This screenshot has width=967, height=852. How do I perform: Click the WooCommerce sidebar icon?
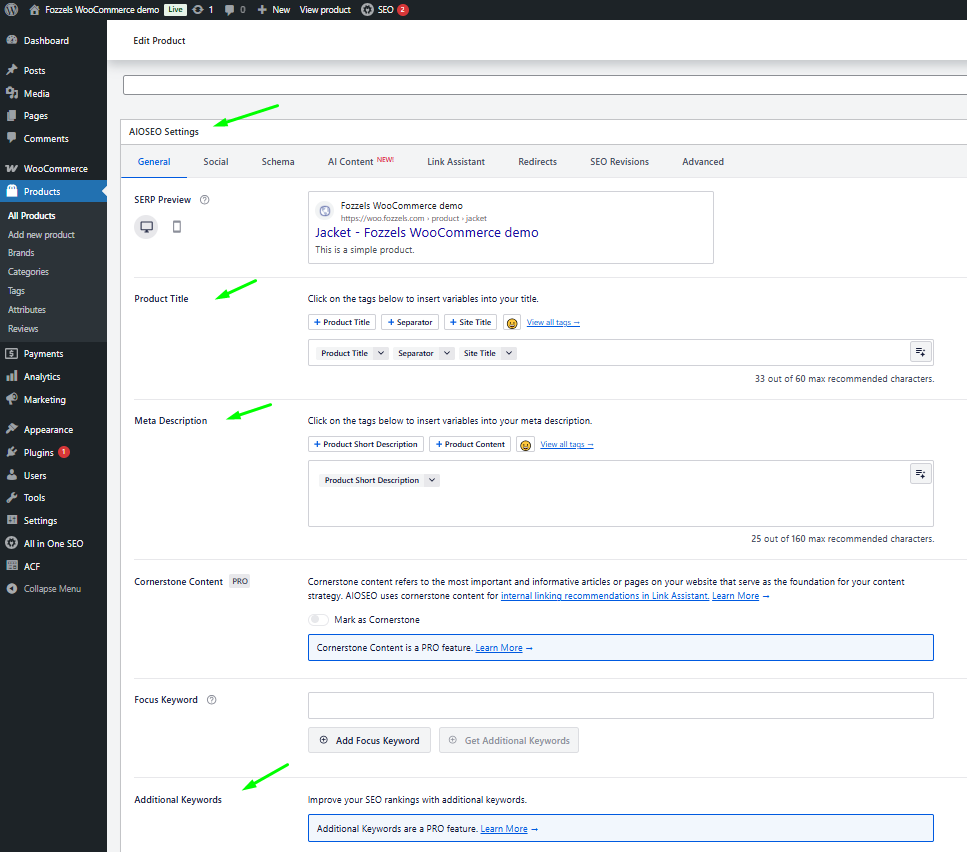tap(12, 168)
